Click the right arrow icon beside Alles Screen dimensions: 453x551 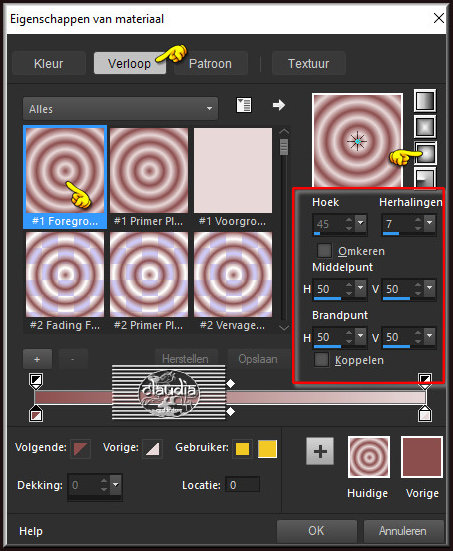click(x=279, y=105)
